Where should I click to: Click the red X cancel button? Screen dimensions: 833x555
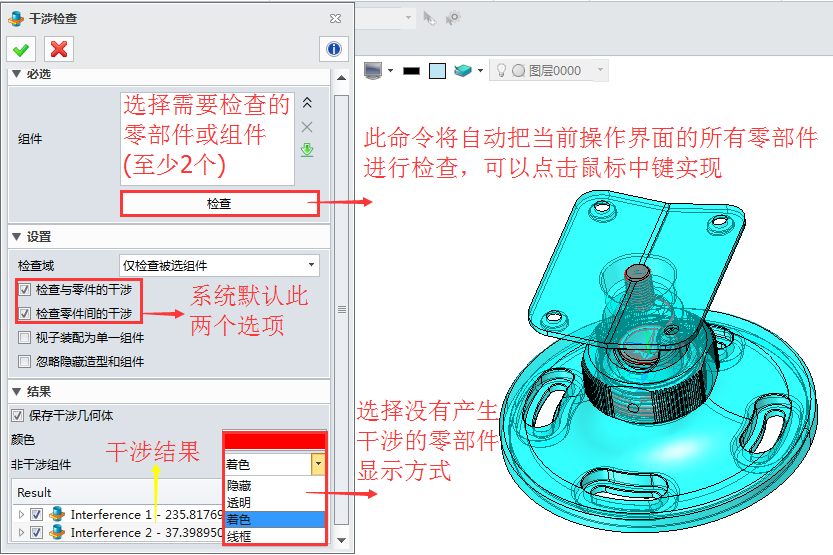58,49
